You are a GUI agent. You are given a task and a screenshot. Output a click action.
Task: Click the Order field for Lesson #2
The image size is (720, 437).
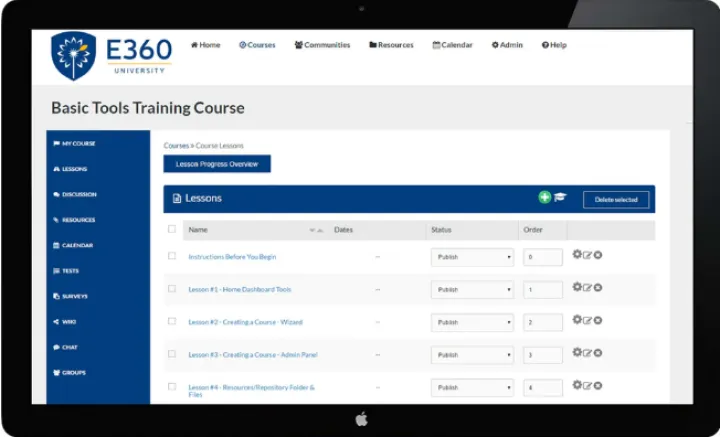[x=543, y=323]
